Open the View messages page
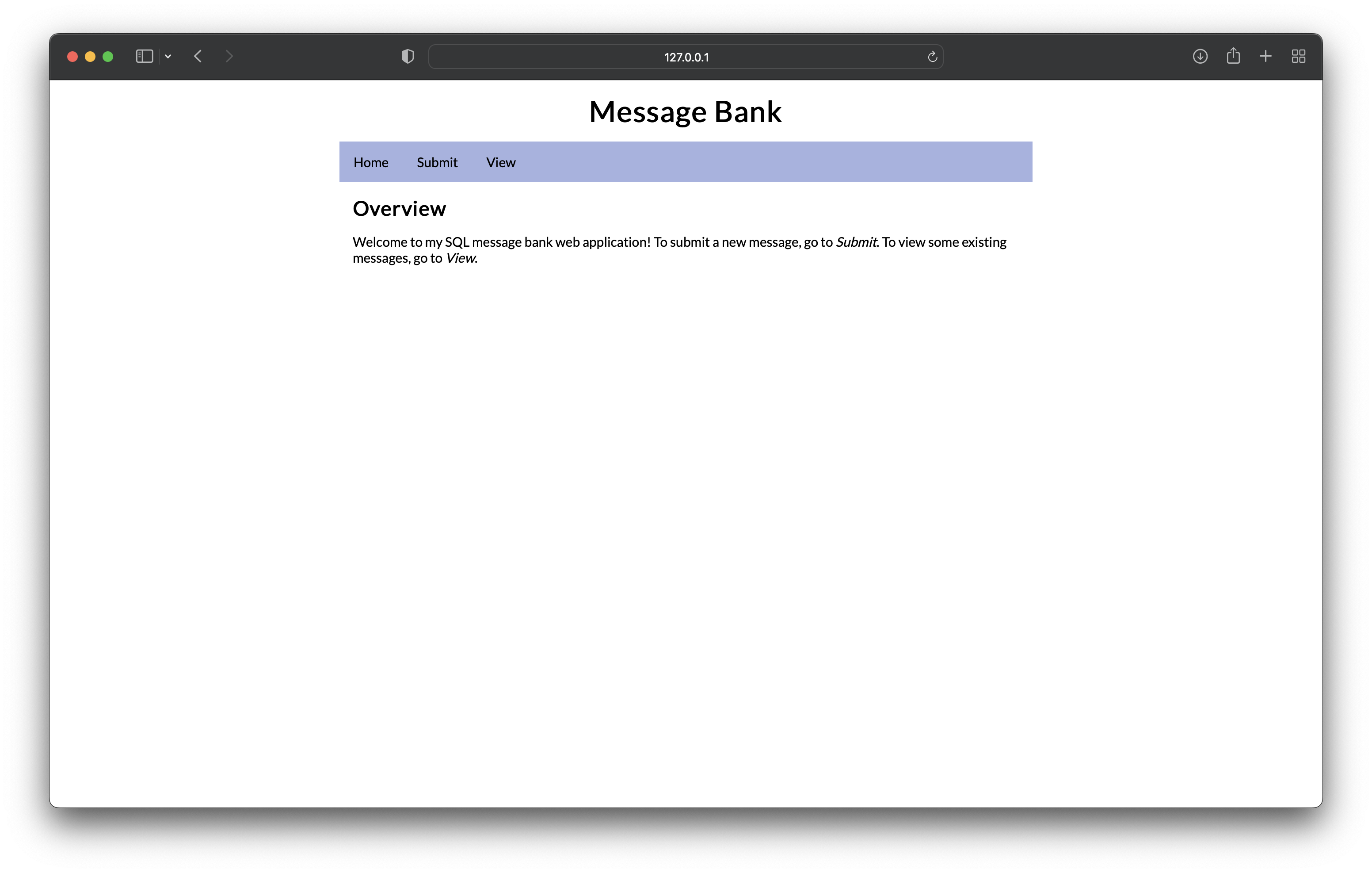Image resolution: width=1372 pixels, height=873 pixels. point(500,162)
